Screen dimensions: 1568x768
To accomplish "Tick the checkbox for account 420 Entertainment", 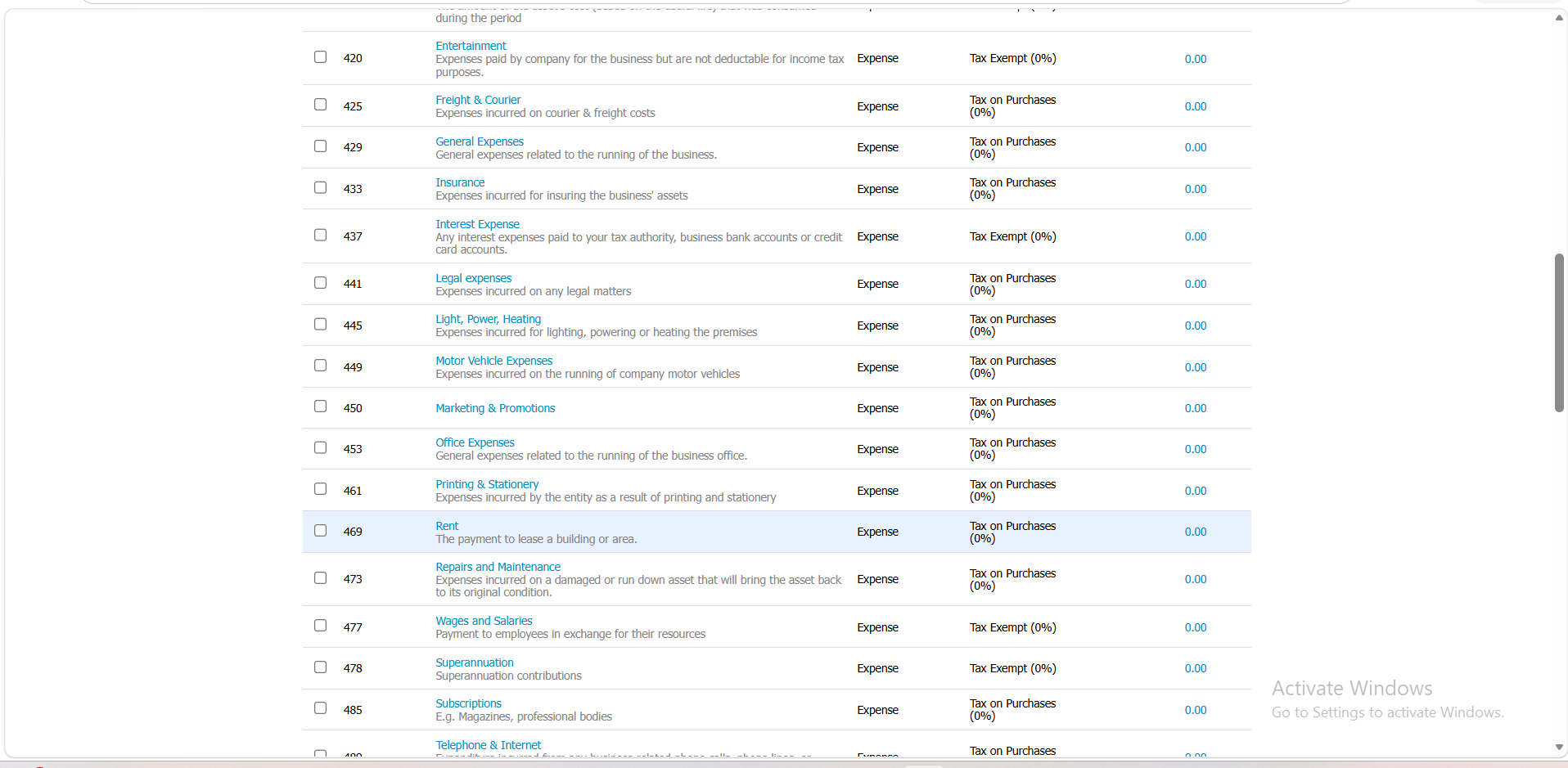I will [320, 57].
